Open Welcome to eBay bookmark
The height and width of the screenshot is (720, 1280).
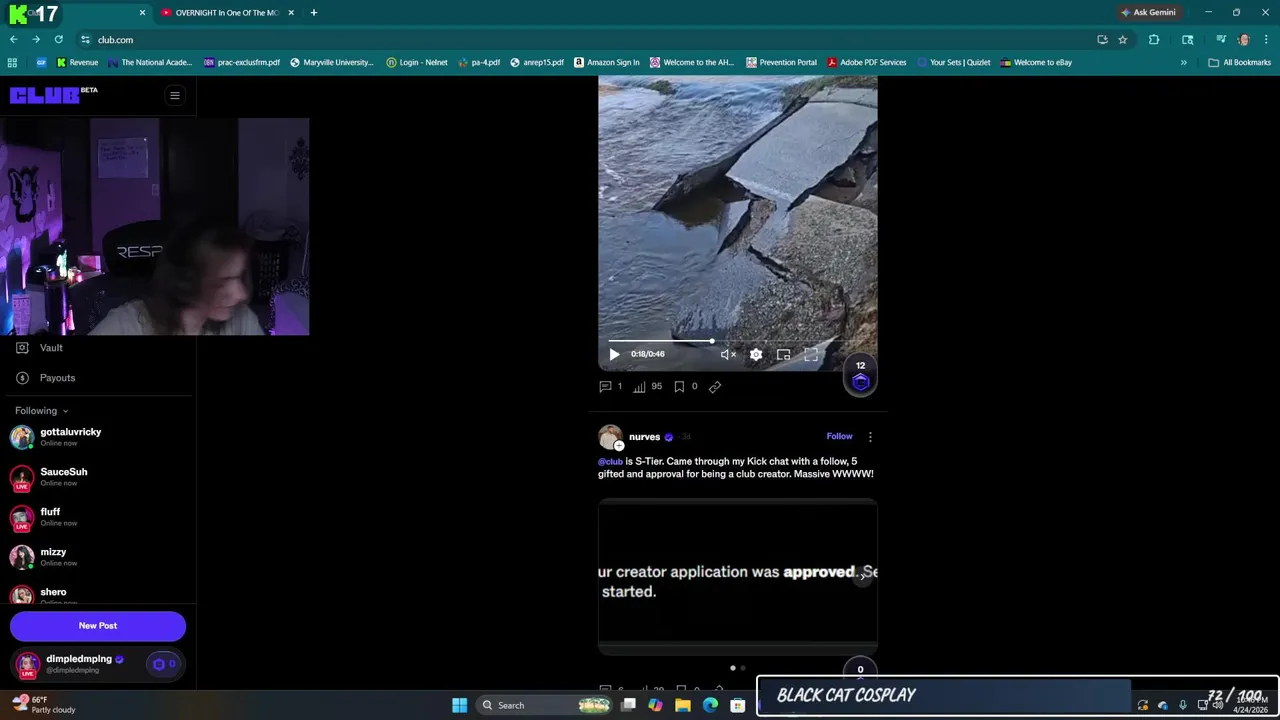click(1036, 62)
